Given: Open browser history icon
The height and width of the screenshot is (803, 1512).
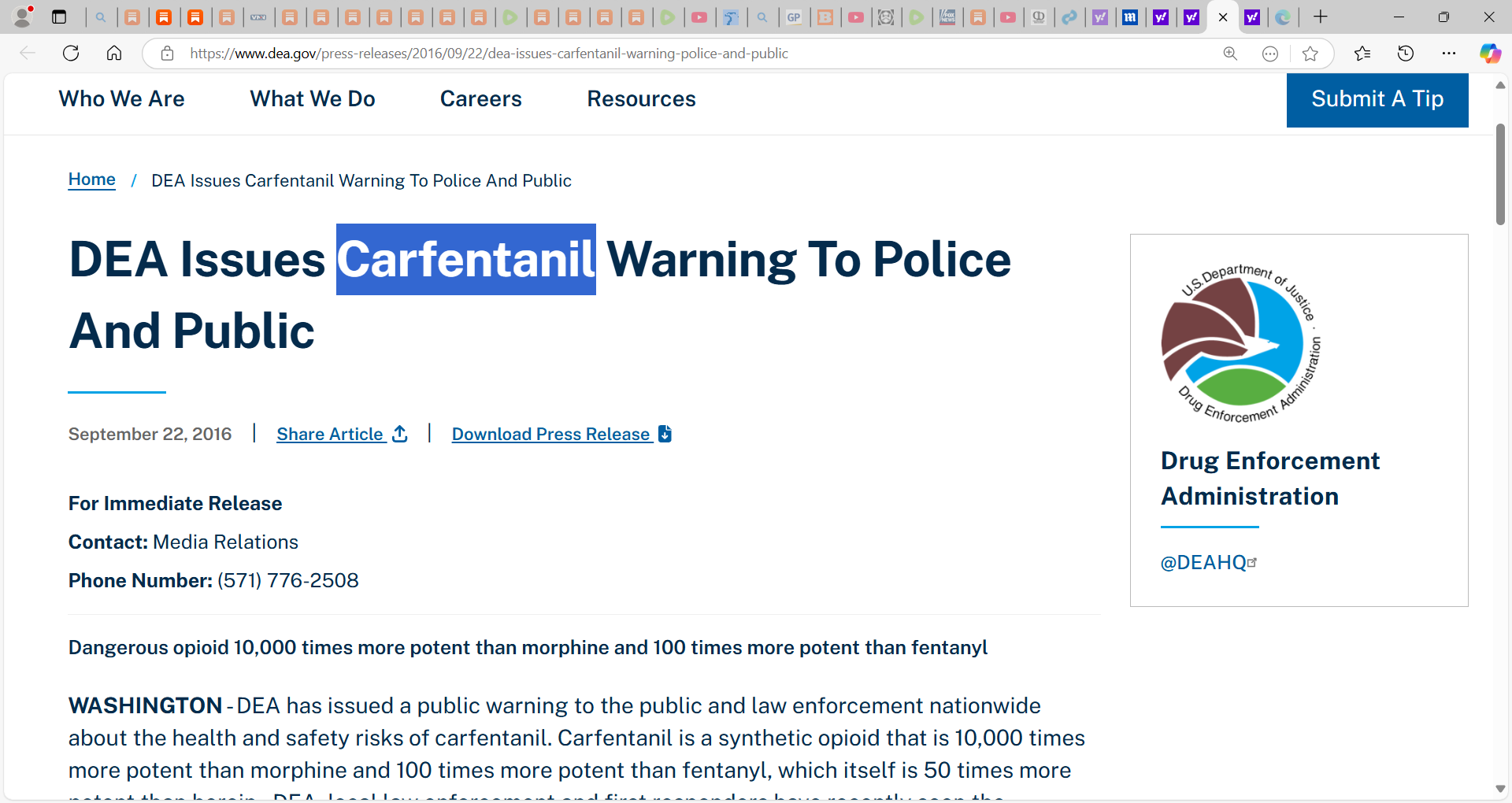Looking at the screenshot, I should [1406, 53].
